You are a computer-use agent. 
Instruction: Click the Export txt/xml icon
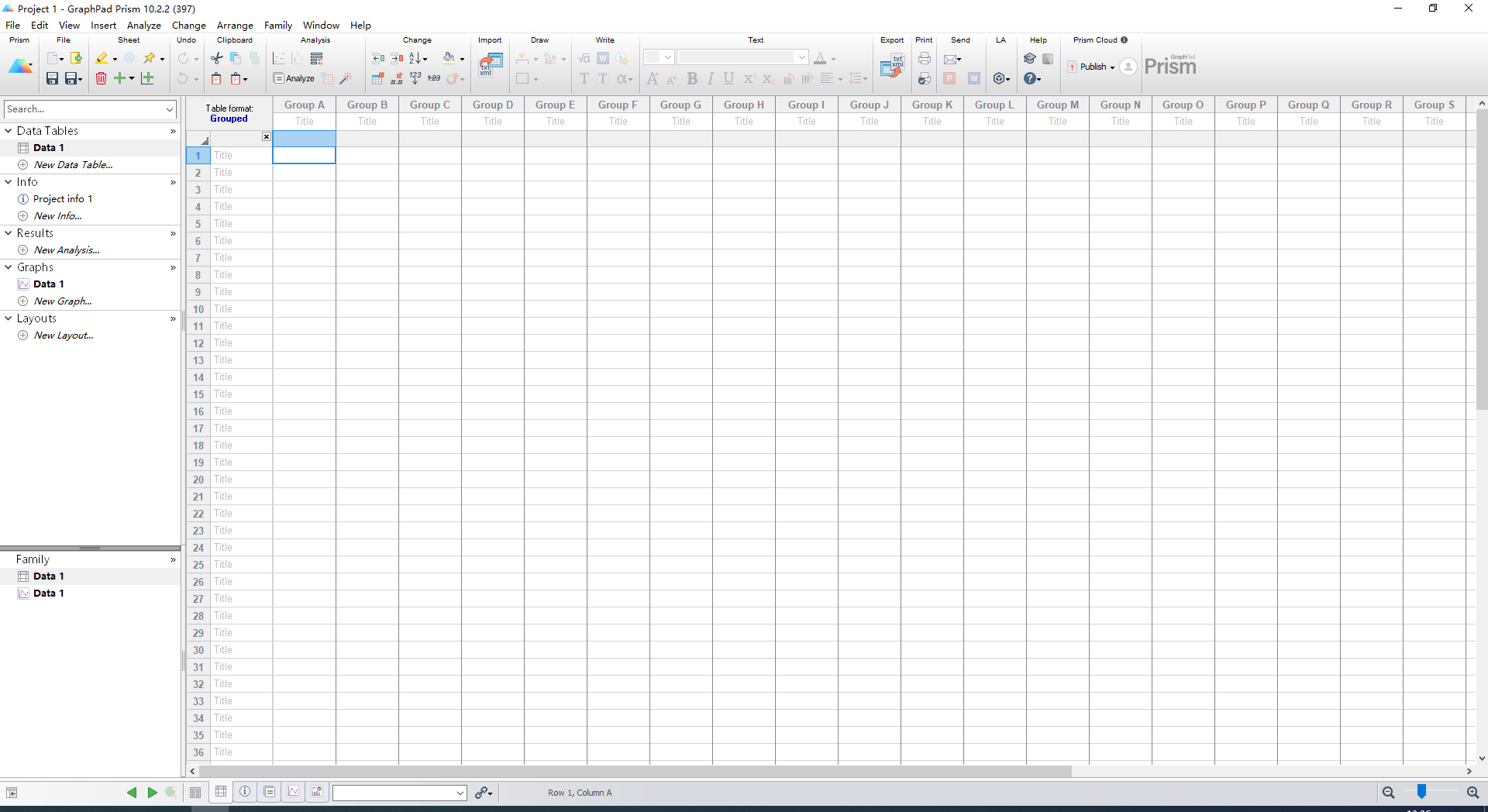click(892, 66)
